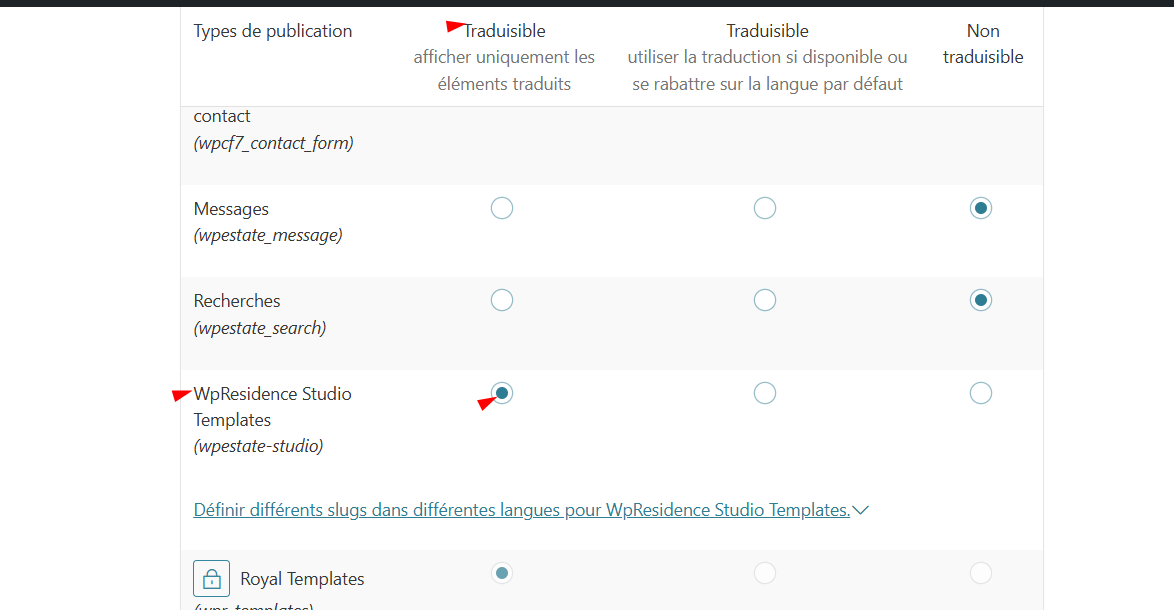Click the 'Non traduisible' column header
1174x610 pixels.
983,44
